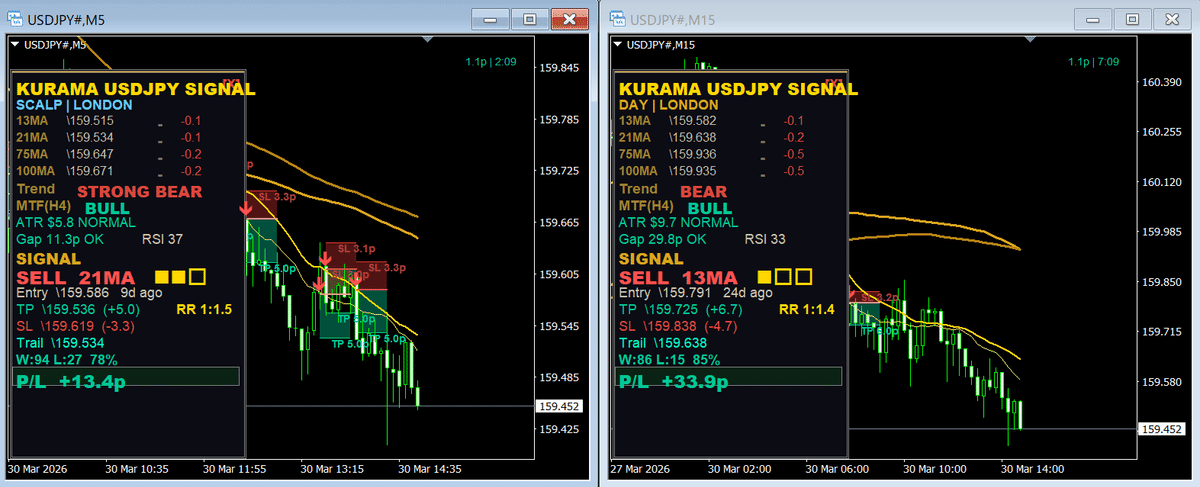Click the SELL 13MA signal text
The image size is (1200, 487).
pyautogui.click(x=678, y=276)
